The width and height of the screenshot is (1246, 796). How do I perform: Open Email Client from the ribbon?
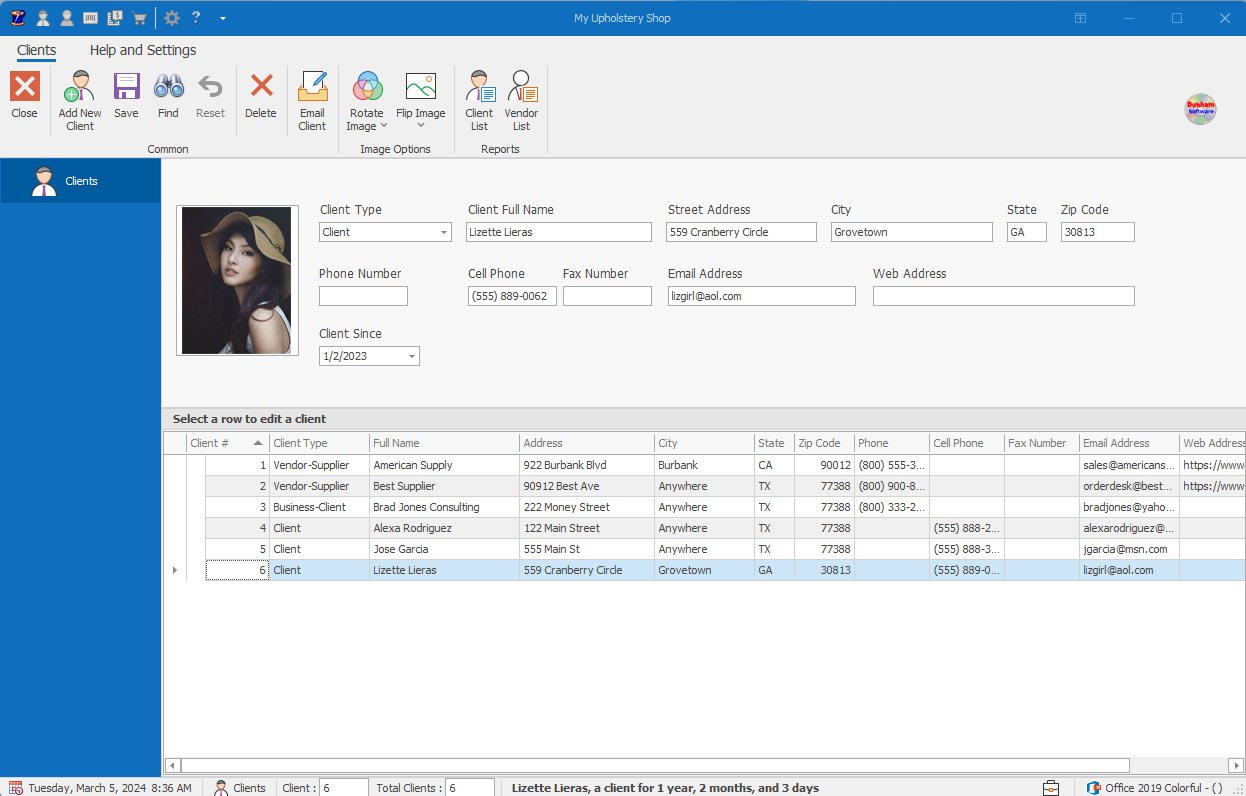tap(312, 101)
